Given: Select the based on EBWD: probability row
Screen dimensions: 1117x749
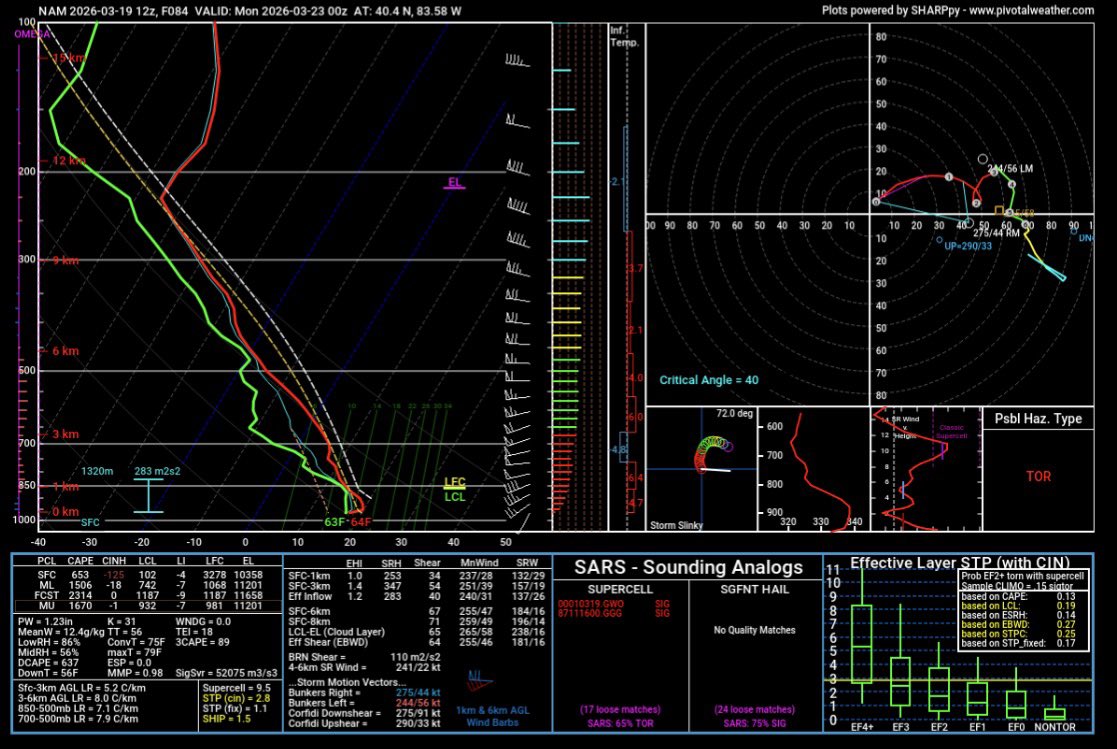Looking at the screenshot, I should [1019, 624].
